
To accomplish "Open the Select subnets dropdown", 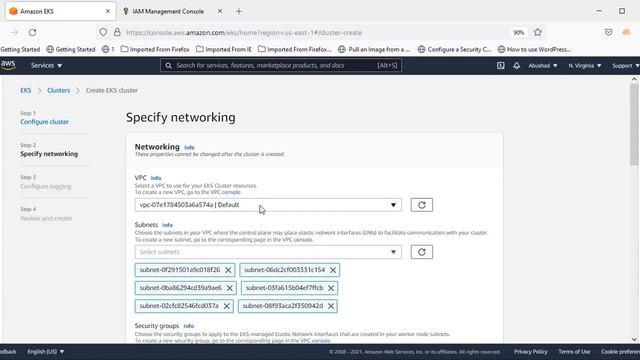I will tap(268, 252).
